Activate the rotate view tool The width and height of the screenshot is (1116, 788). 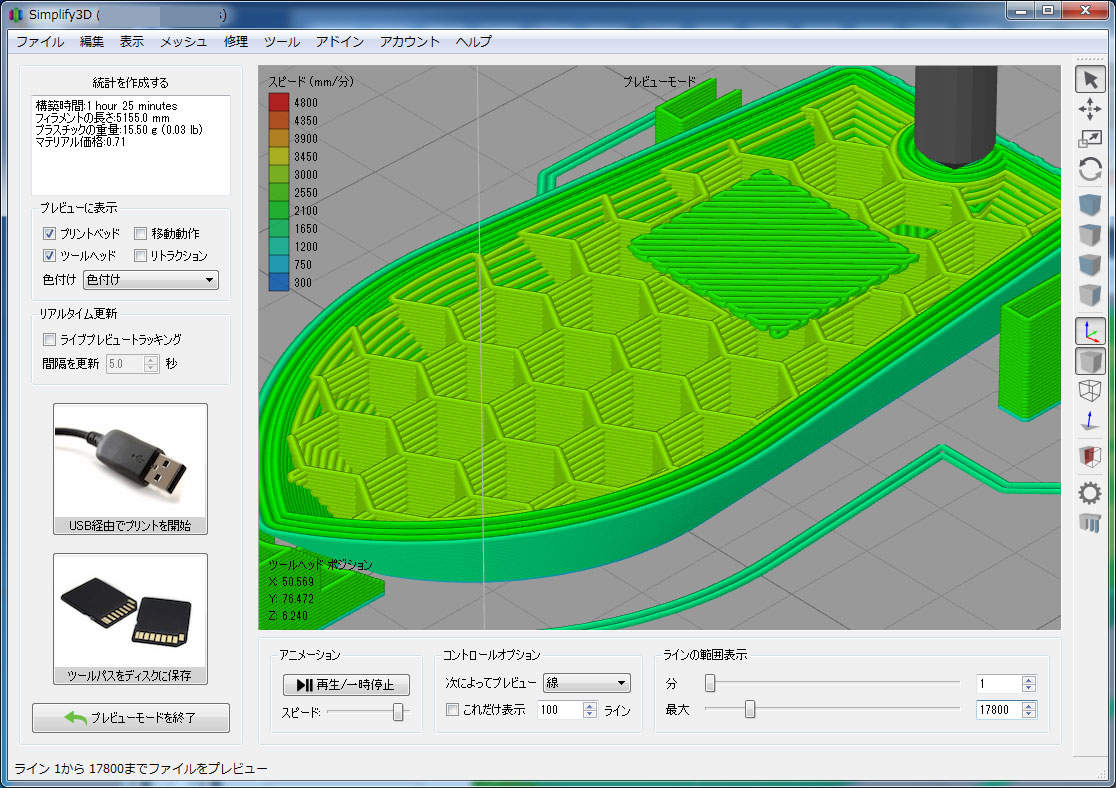tap(1090, 170)
